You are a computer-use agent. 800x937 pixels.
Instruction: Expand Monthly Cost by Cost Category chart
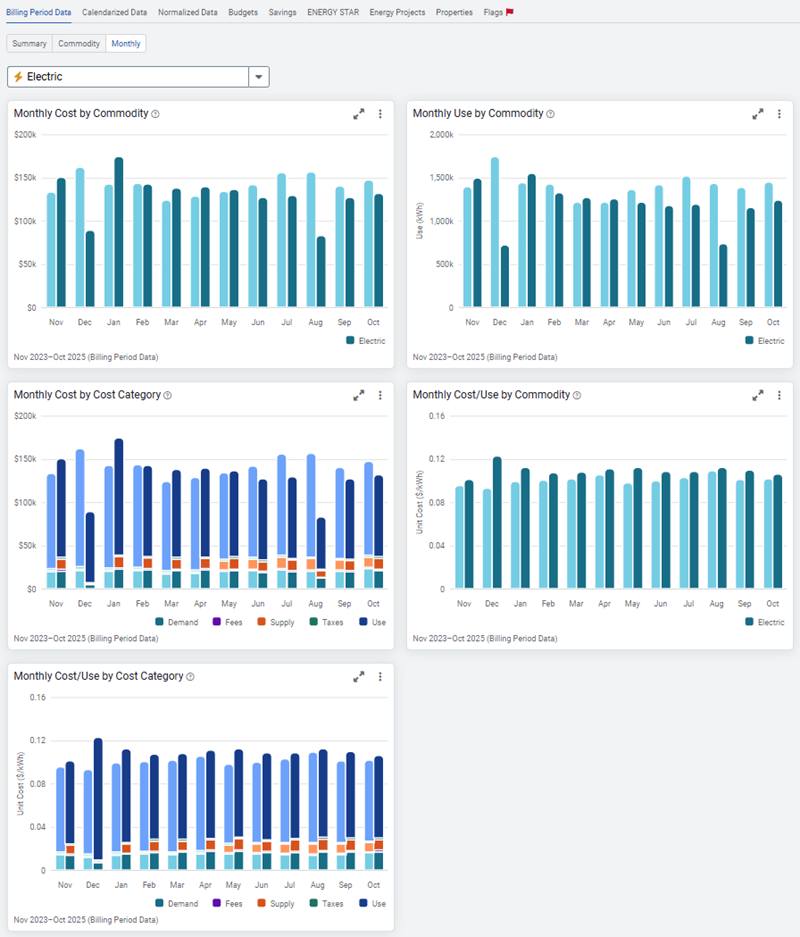click(x=358, y=395)
